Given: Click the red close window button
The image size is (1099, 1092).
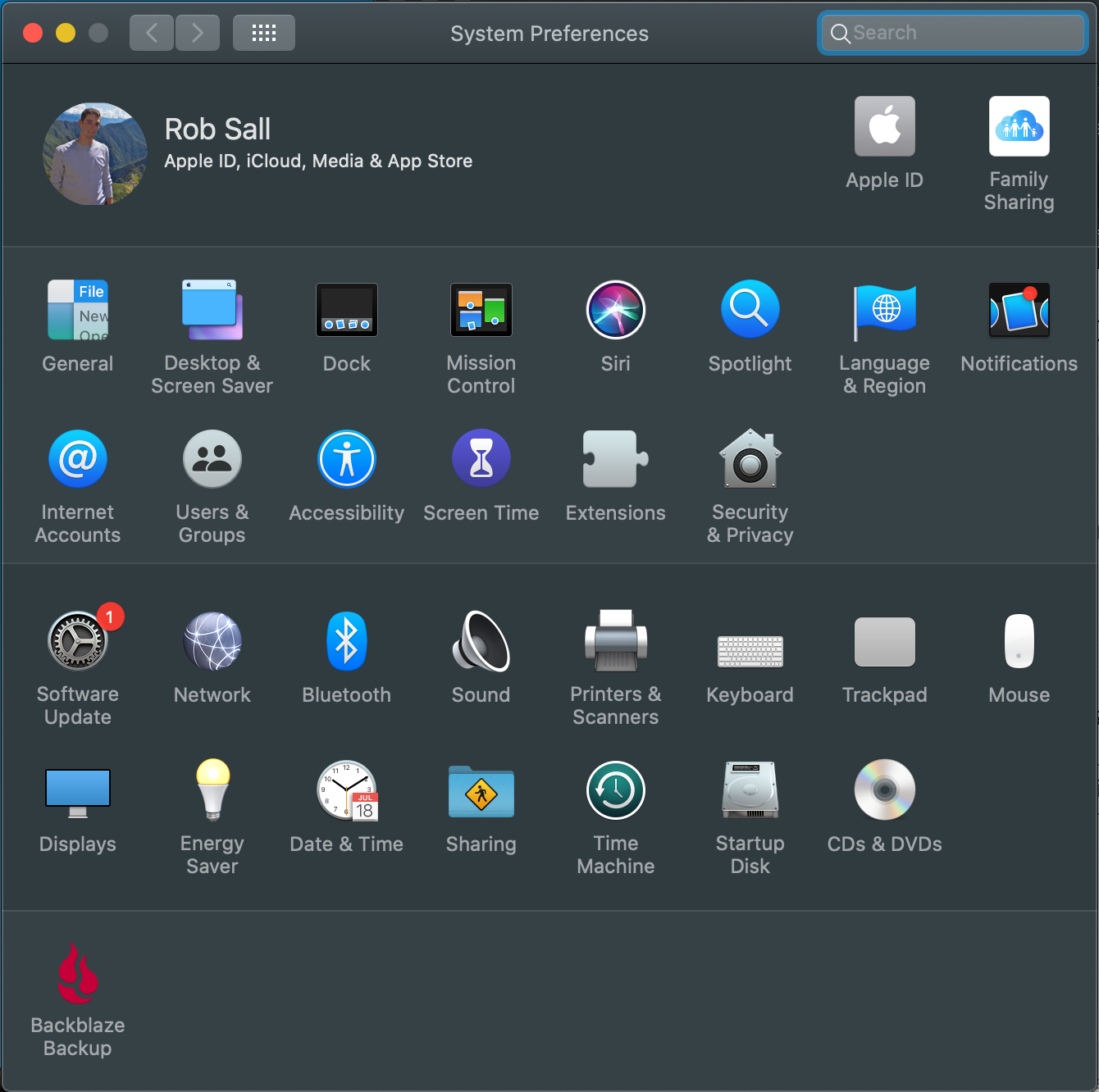Looking at the screenshot, I should 33,33.
